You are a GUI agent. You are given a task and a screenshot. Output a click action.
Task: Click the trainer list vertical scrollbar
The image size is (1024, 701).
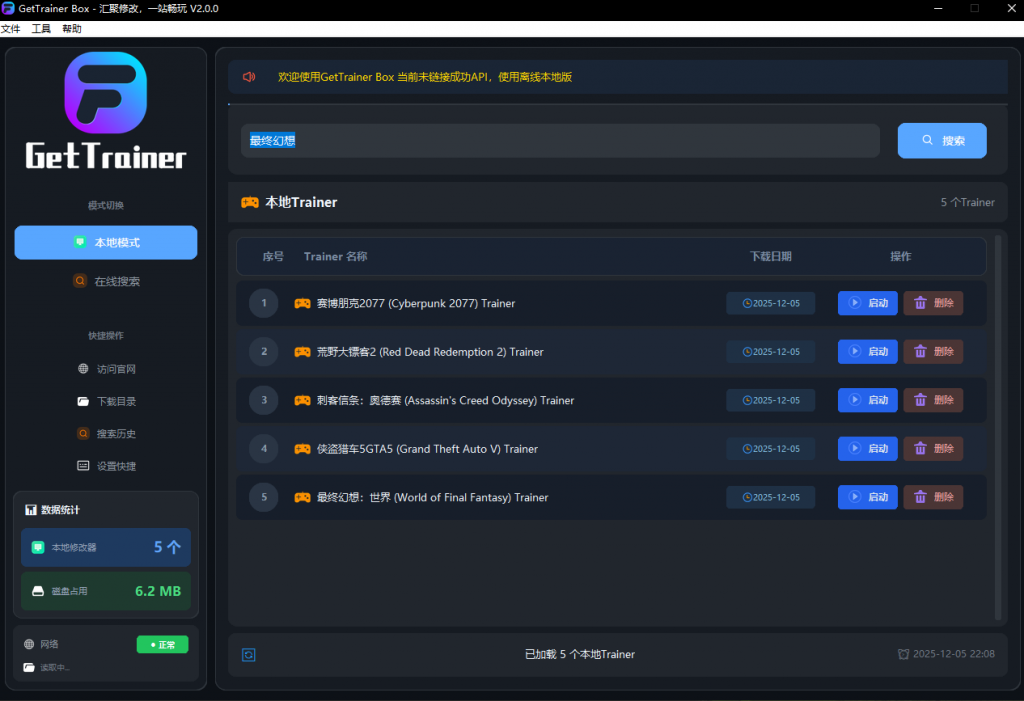coord(997,430)
